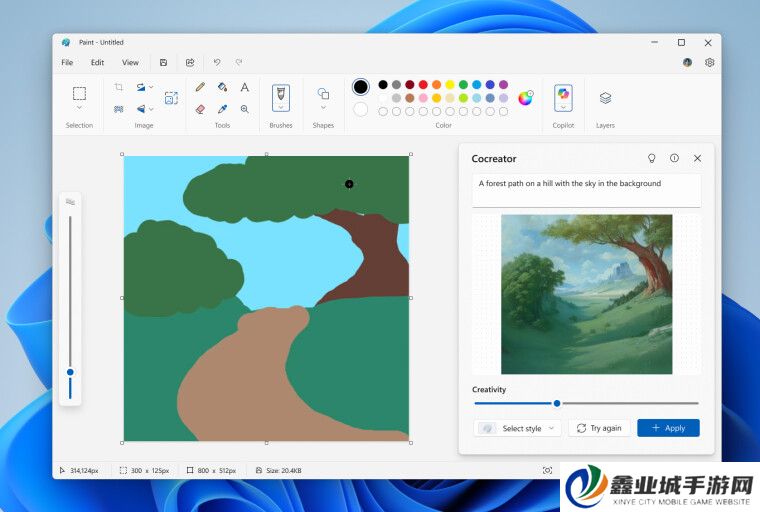Viewport: 760px width, 512px height.
Task: Open the user account avatar
Action: click(x=687, y=63)
